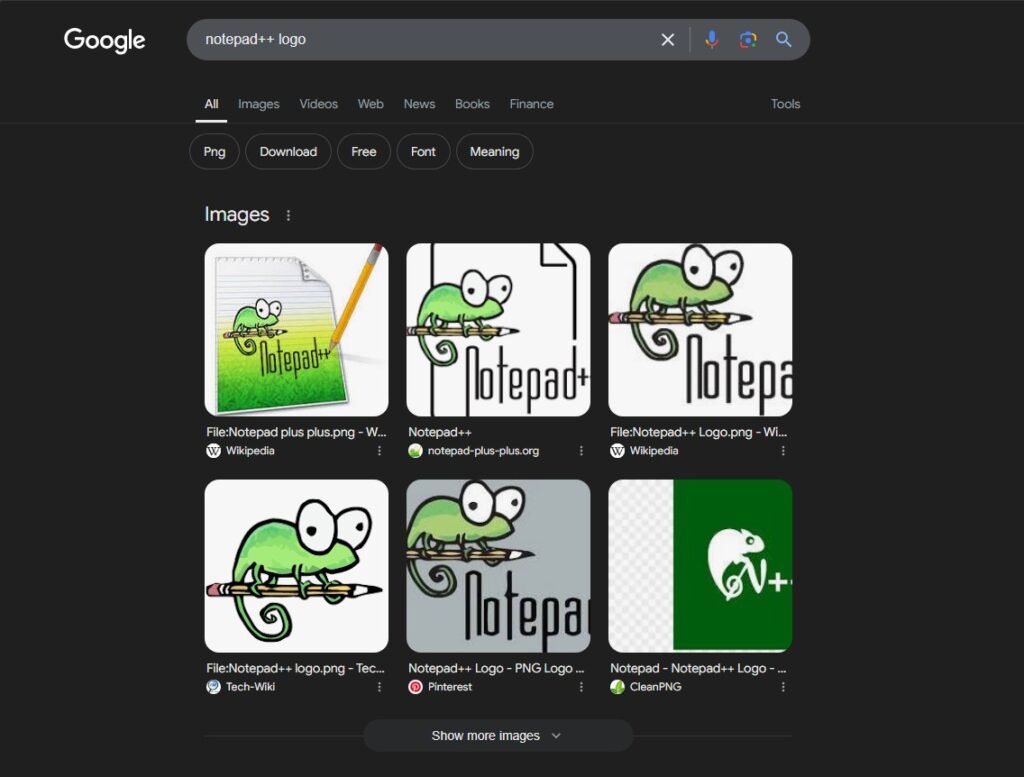Click the magnifying glass search icon
1024x777 pixels.
[x=784, y=40]
